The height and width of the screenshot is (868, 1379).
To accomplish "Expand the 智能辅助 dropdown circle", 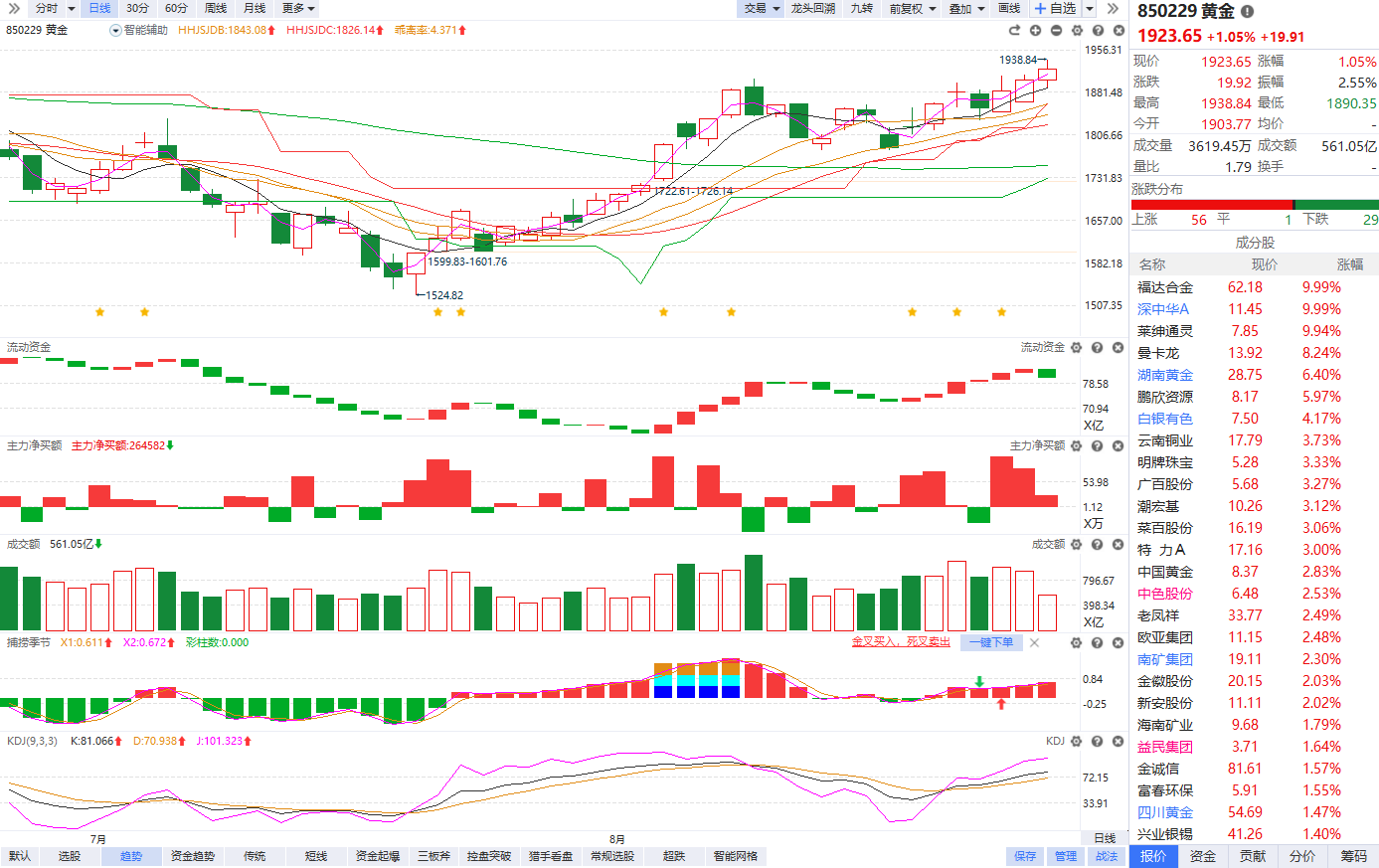I will pyautogui.click(x=115, y=31).
